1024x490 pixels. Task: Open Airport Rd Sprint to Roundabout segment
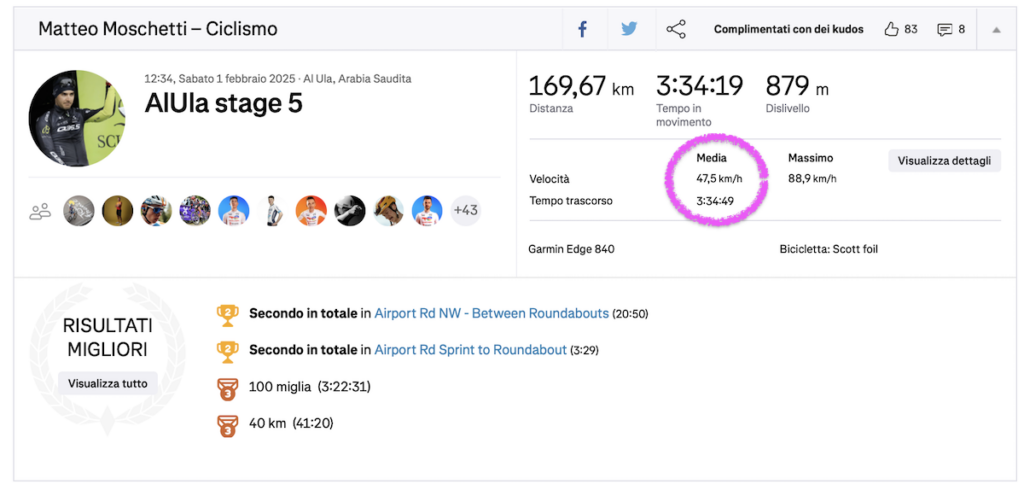coord(470,350)
